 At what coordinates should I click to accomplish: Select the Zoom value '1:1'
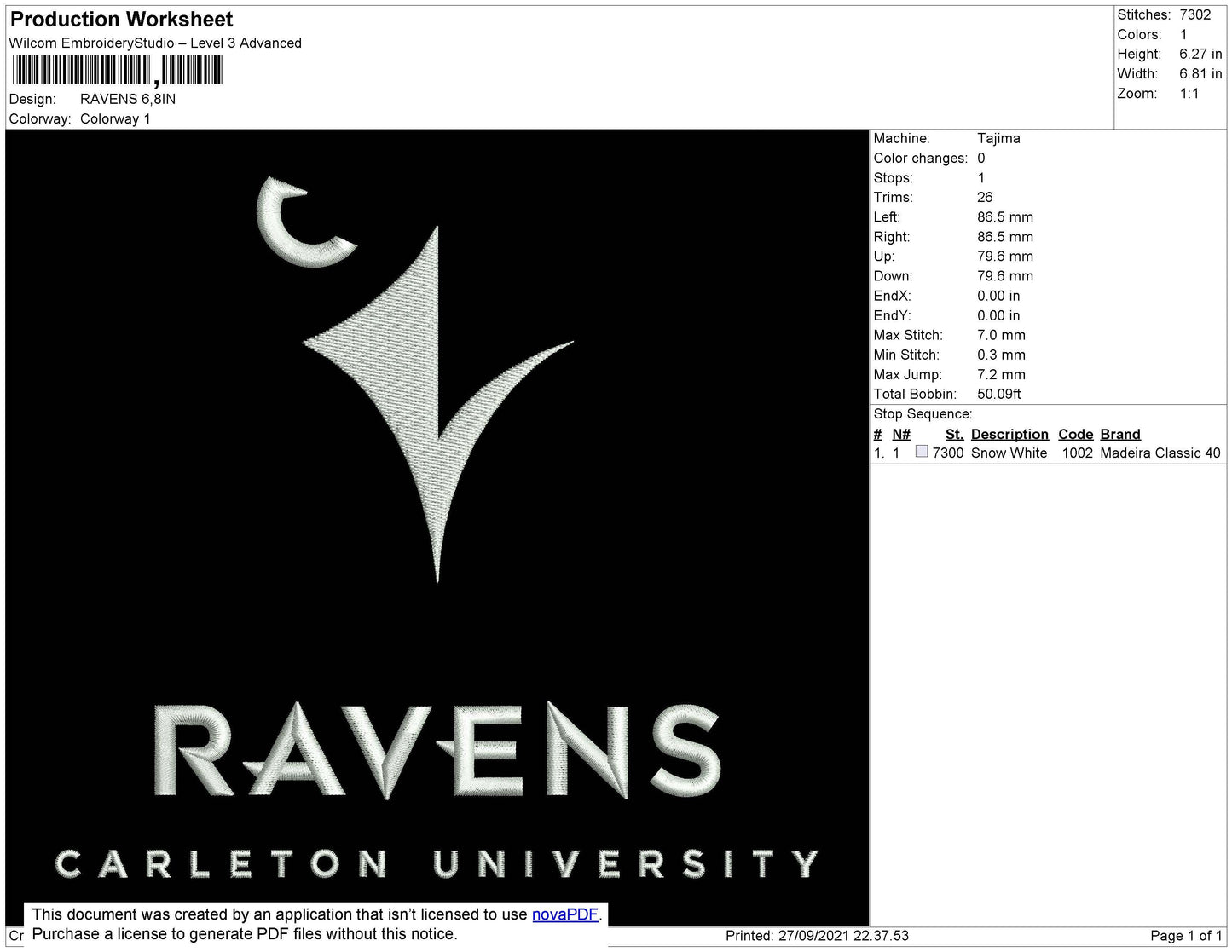click(x=1189, y=94)
